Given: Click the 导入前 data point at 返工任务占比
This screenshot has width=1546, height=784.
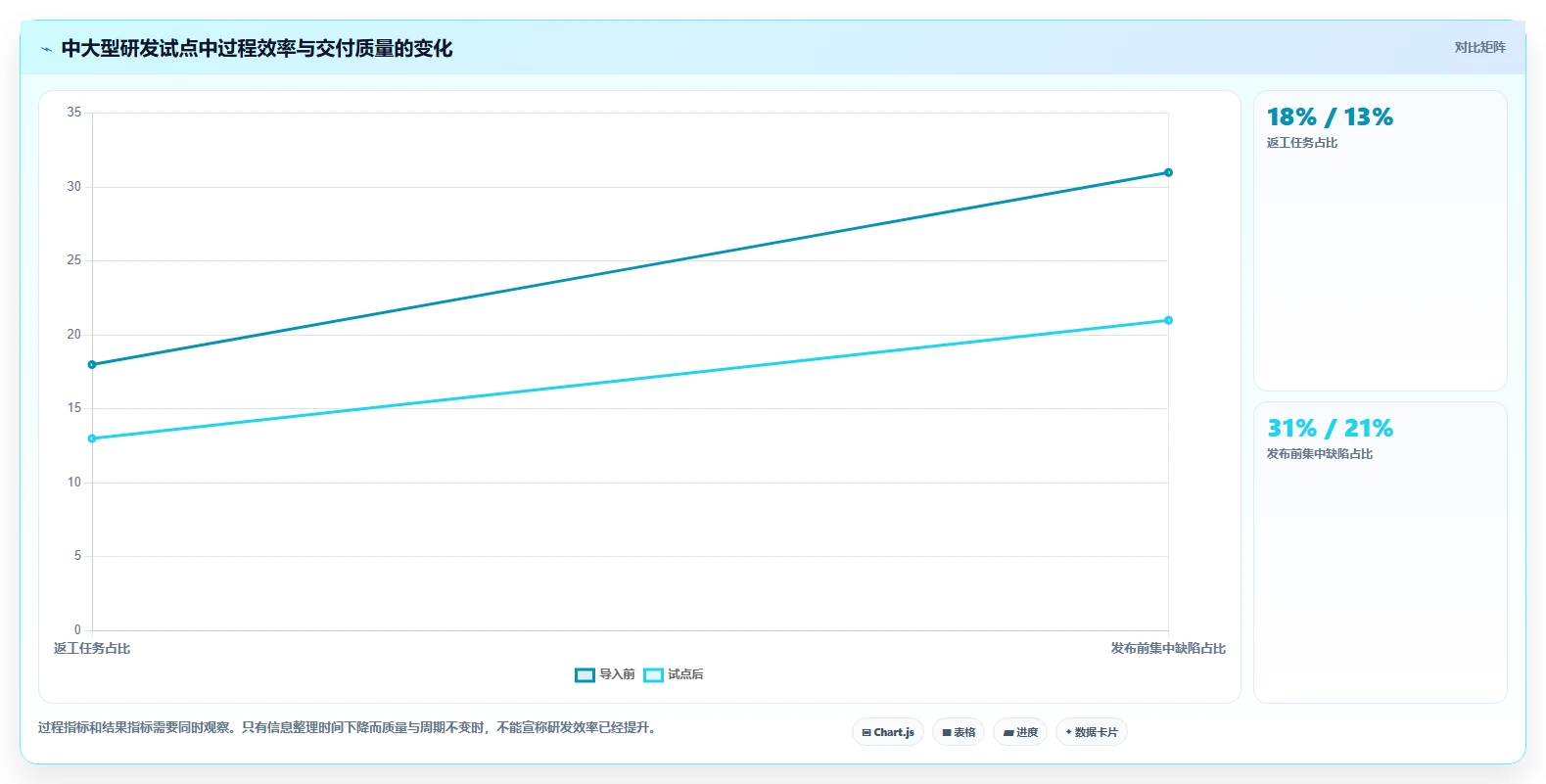Looking at the screenshot, I should 92,365.
